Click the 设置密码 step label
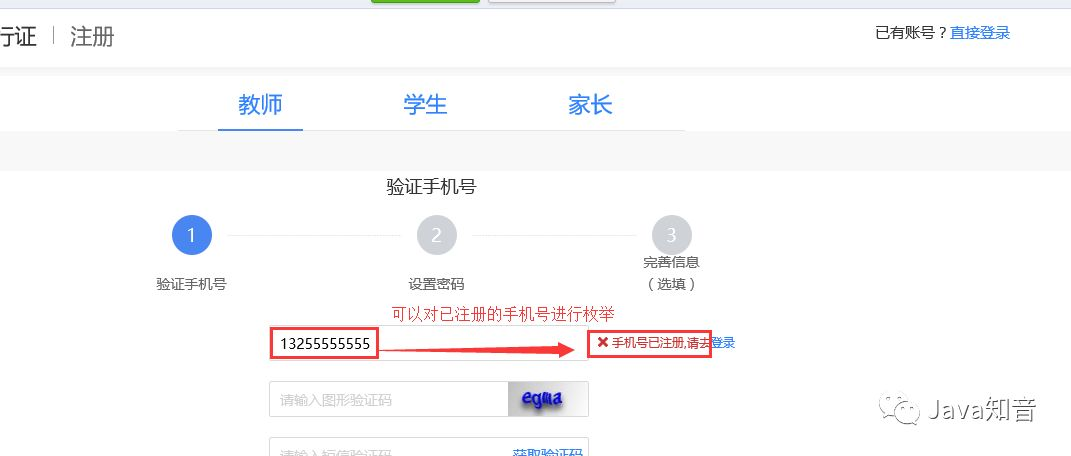1071x456 pixels. pos(436,285)
